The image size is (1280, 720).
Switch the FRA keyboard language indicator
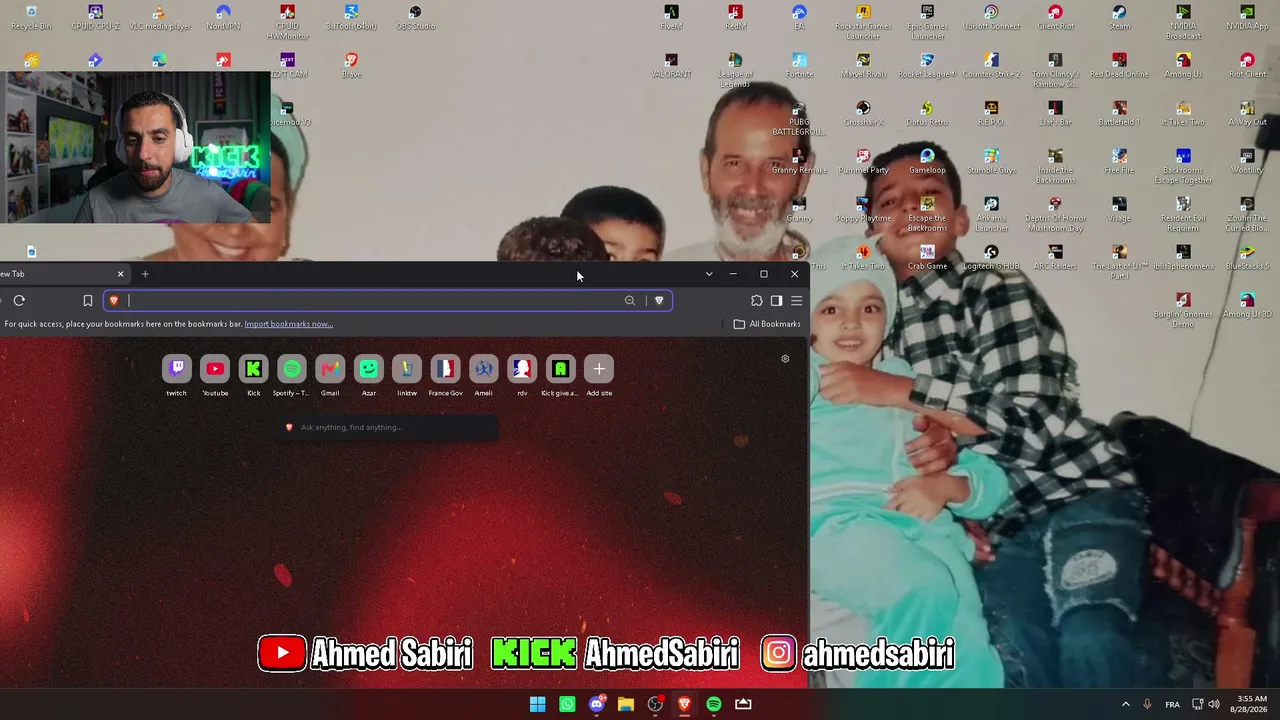click(1172, 704)
